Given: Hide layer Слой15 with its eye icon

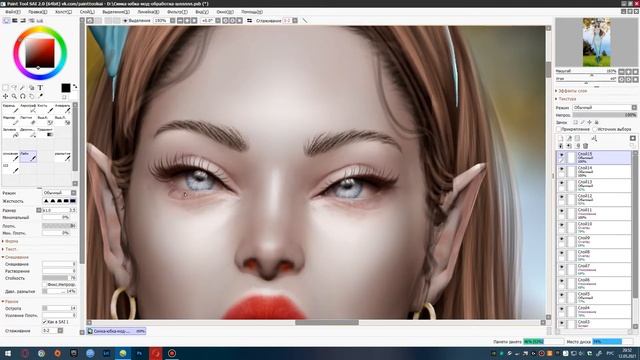Looking at the screenshot, I should [562, 155].
